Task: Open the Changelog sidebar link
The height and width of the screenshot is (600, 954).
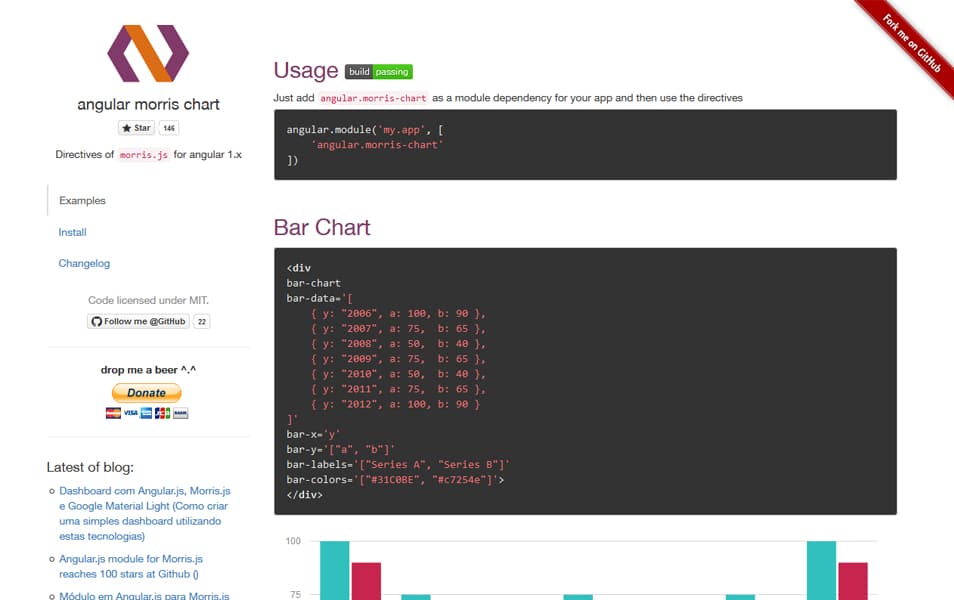Action: click(x=84, y=263)
